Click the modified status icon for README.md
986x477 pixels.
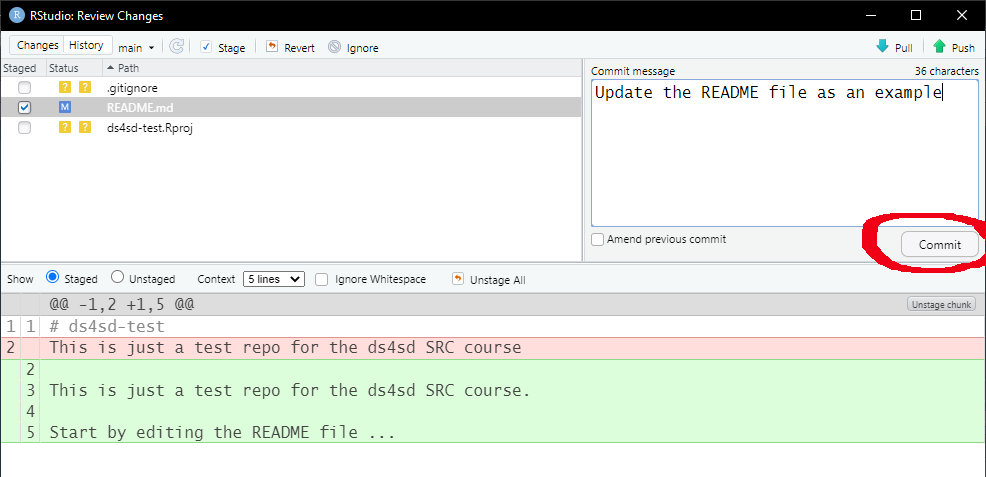point(65,107)
